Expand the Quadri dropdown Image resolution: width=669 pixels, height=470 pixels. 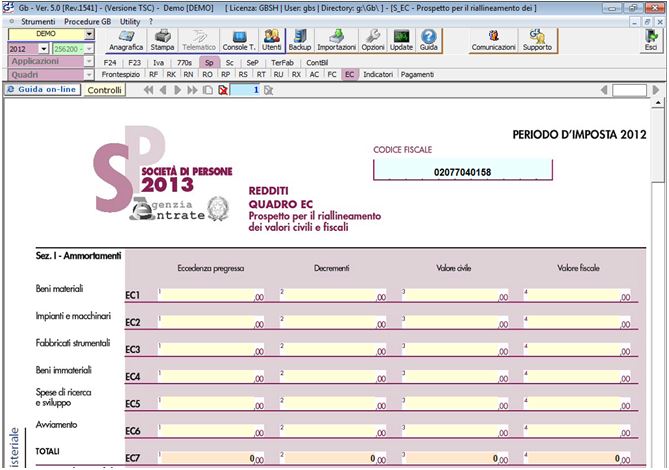(x=89, y=75)
